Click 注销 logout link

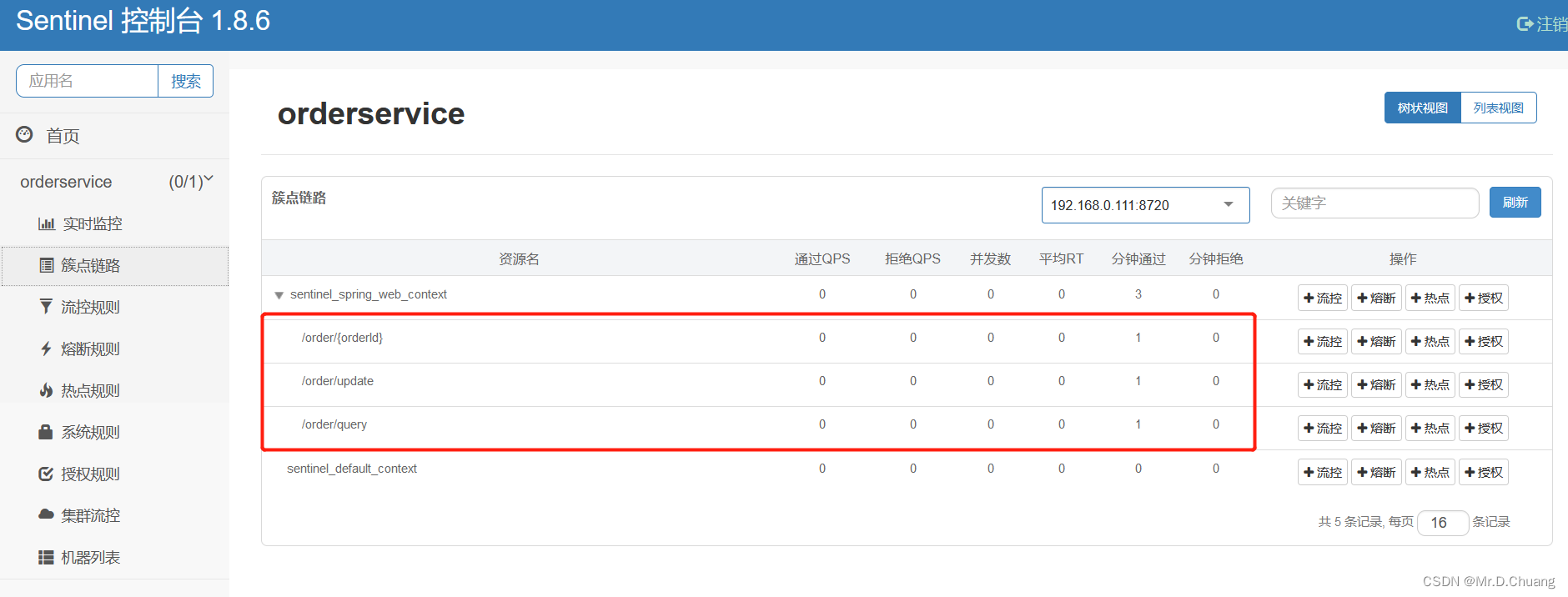[x=1551, y=24]
